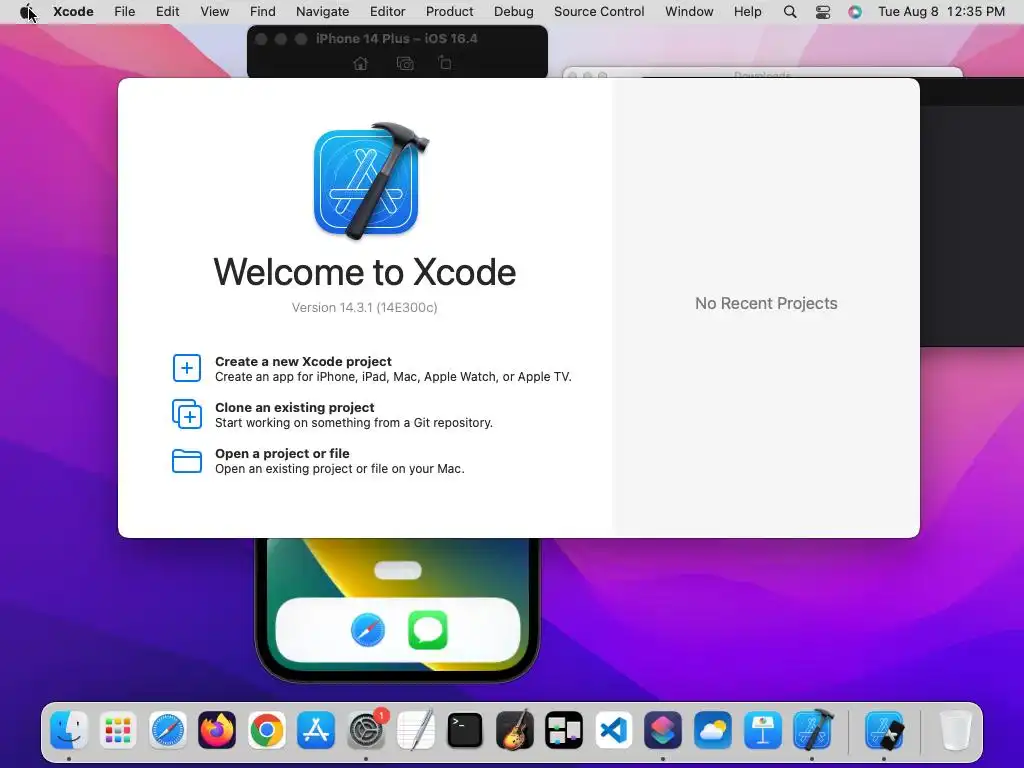Open the Debug menu
The image size is (1024, 768).
point(513,12)
